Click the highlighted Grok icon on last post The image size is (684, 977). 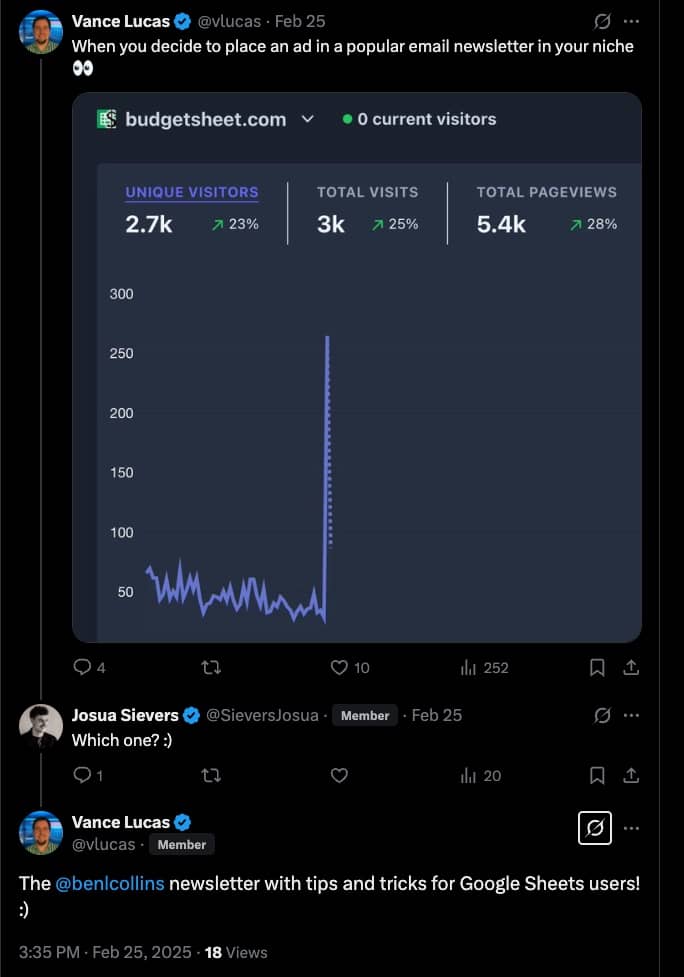[x=594, y=828]
